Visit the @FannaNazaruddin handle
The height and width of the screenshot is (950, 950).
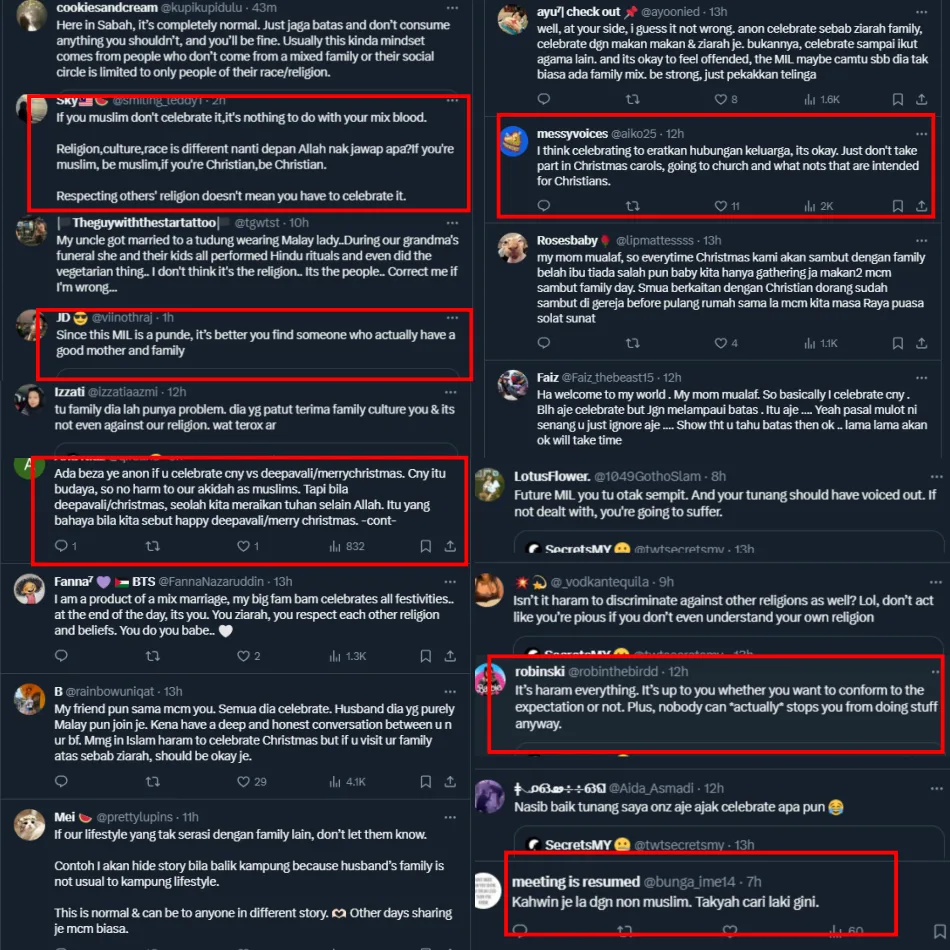tap(211, 582)
